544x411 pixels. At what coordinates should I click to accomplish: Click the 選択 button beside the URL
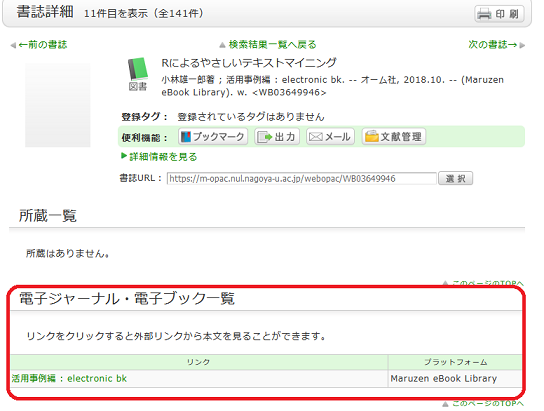[455, 179]
